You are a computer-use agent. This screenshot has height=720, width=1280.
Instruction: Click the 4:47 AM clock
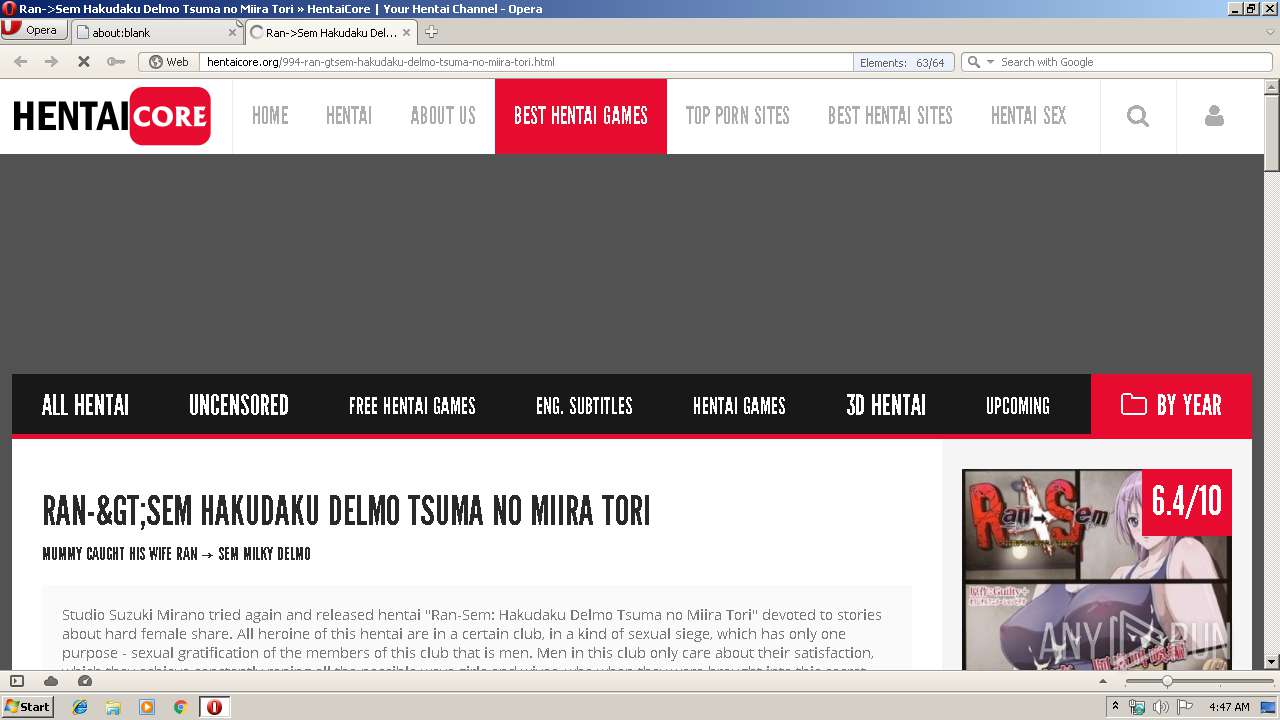pyautogui.click(x=1229, y=707)
